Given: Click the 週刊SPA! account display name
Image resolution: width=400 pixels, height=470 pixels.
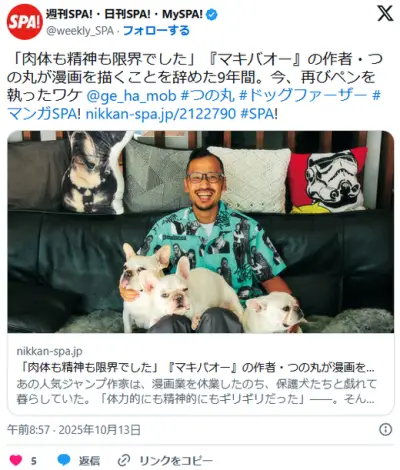Looking at the screenshot, I should point(124,14).
